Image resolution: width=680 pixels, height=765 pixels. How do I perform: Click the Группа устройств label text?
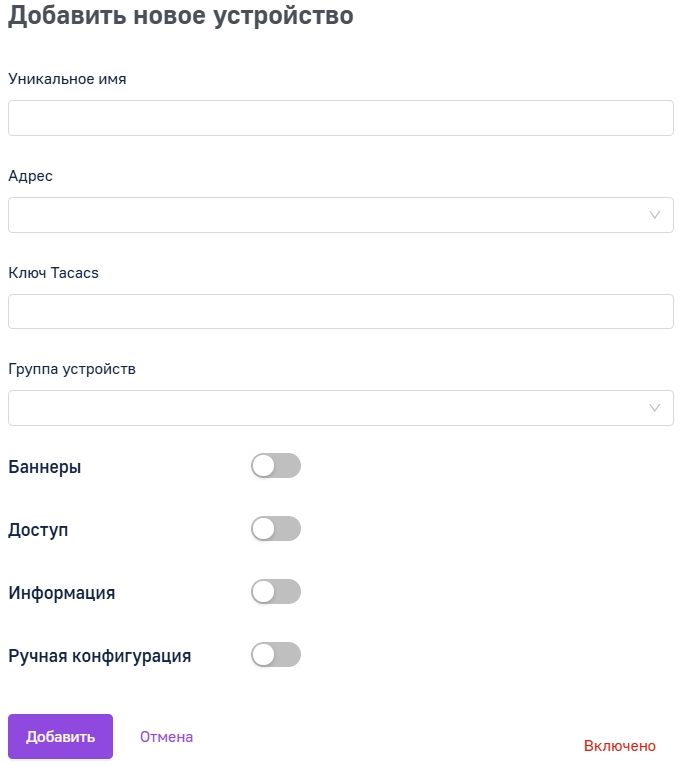(72, 369)
